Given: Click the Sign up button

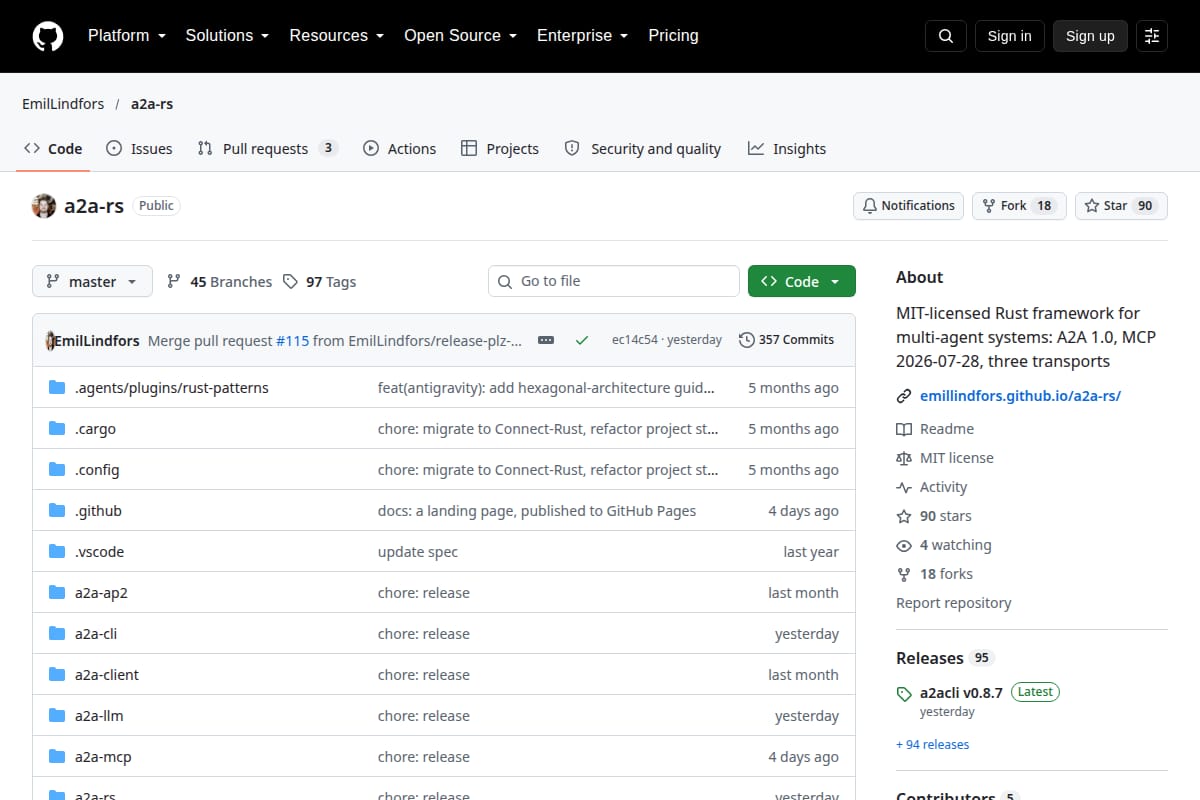Looking at the screenshot, I should [1090, 36].
